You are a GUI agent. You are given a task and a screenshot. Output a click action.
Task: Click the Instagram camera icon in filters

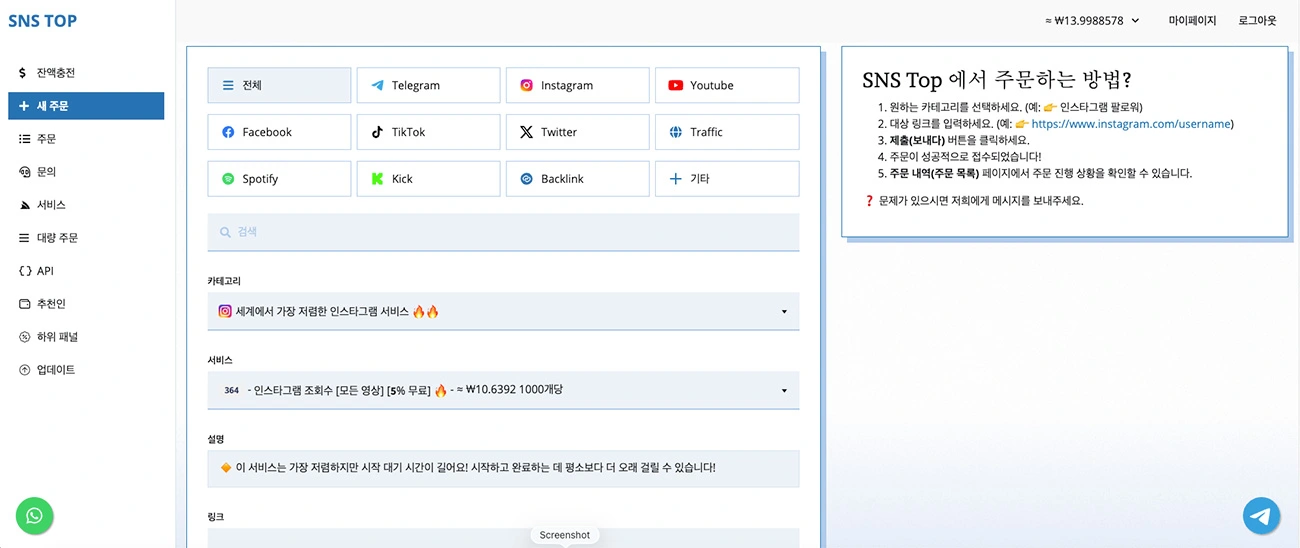[526, 85]
